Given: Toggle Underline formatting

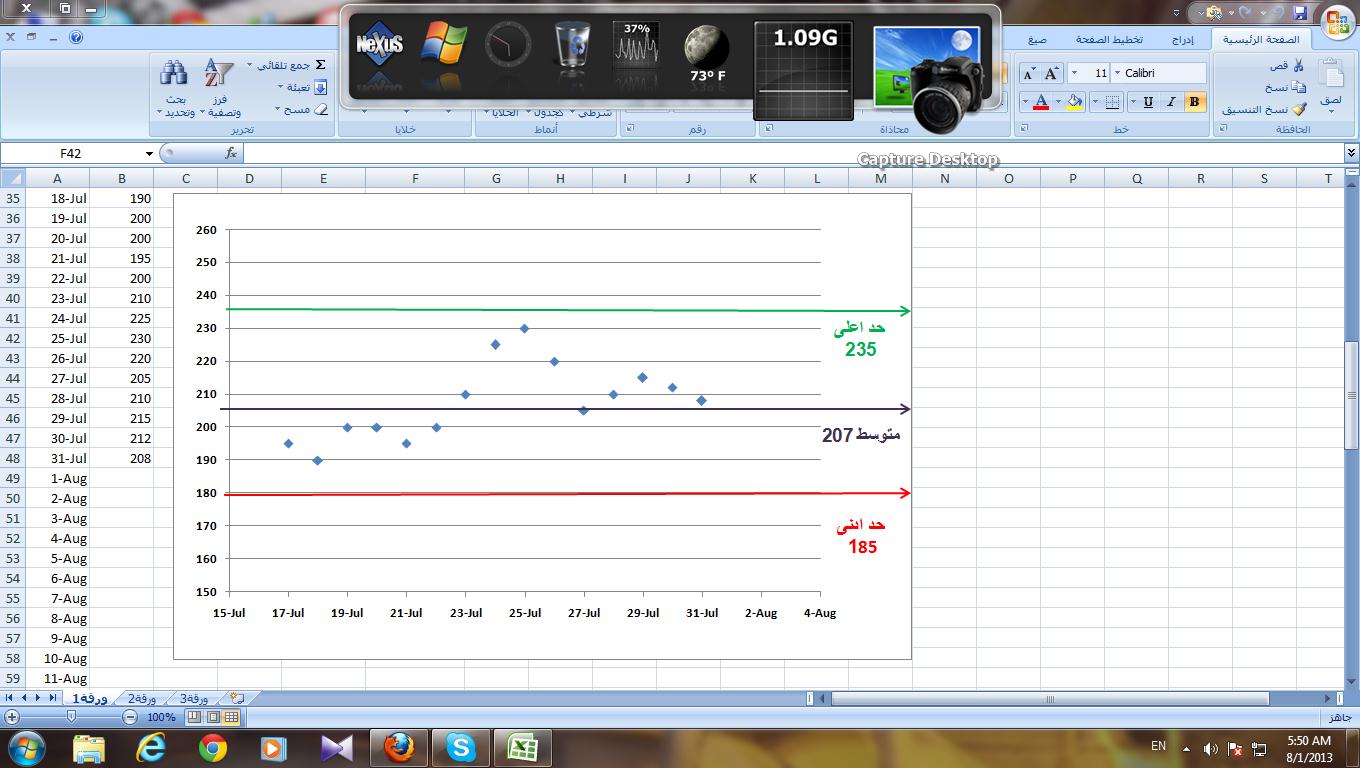Looking at the screenshot, I should 1148,102.
